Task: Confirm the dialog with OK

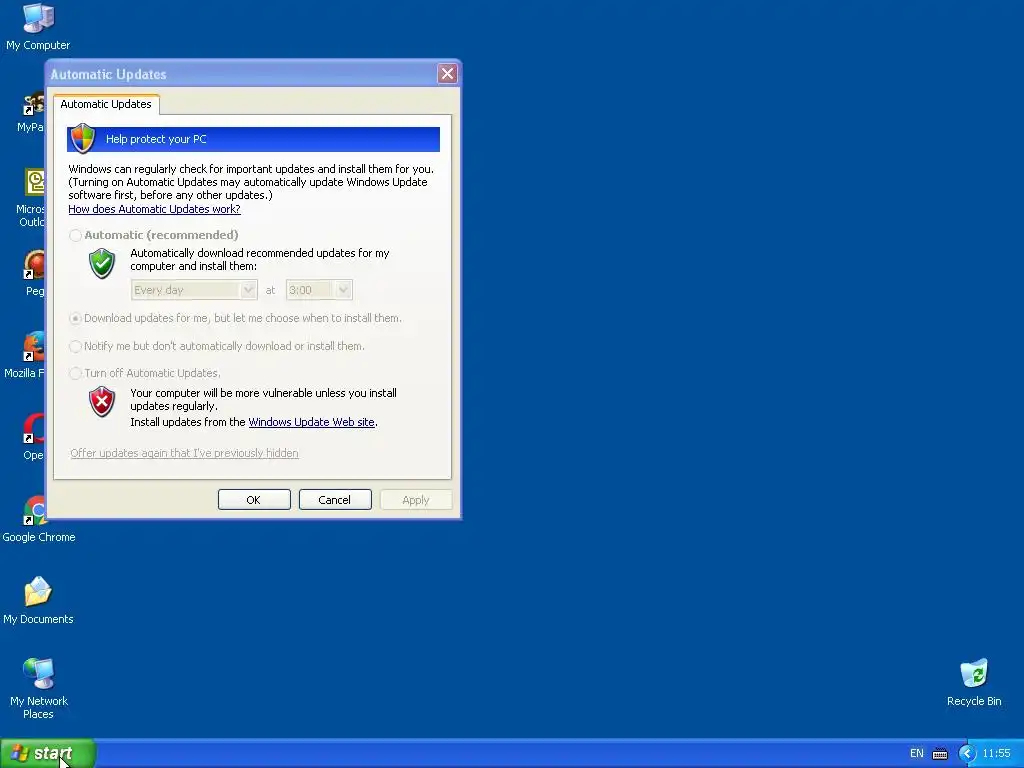Action: (254, 500)
